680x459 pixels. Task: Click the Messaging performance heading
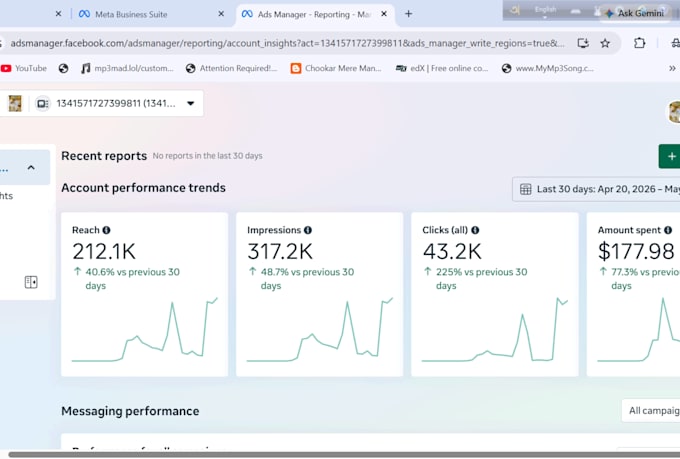tap(130, 411)
